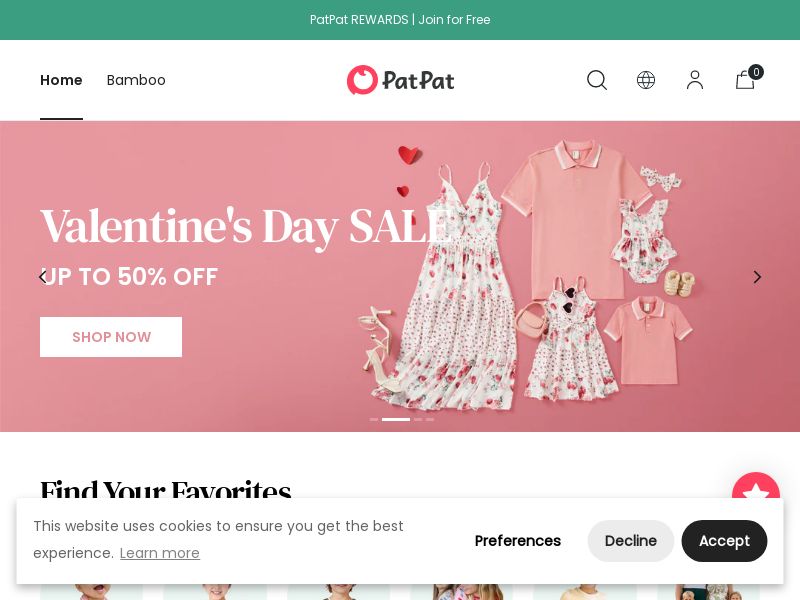Go to previous banner slide arrow

point(43,277)
